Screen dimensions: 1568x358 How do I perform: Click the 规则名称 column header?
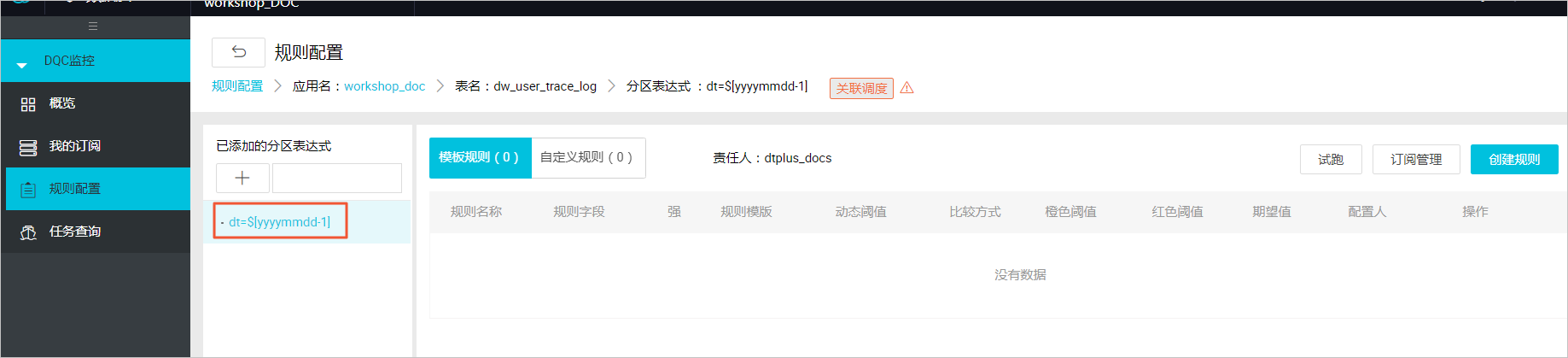tap(476, 212)
